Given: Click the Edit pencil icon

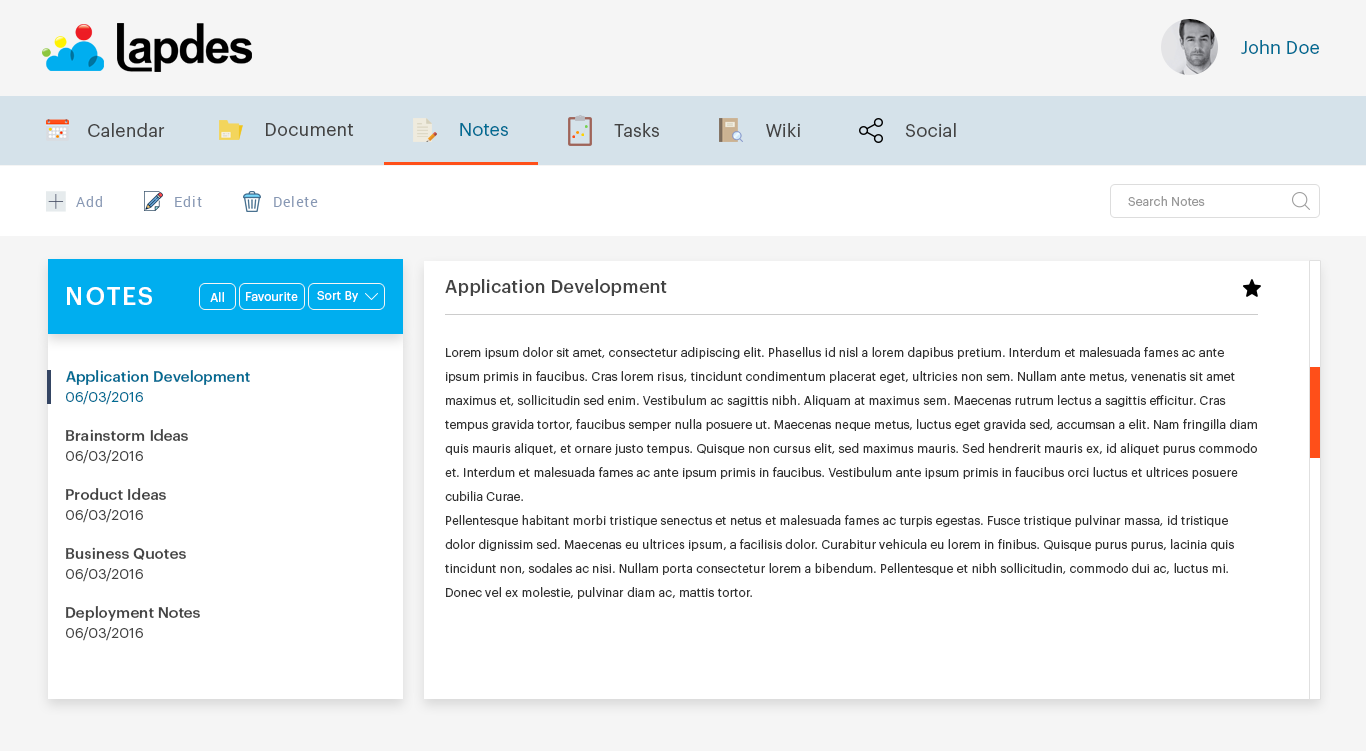Looking at the screenshot, I should click(x=153, y=200).
